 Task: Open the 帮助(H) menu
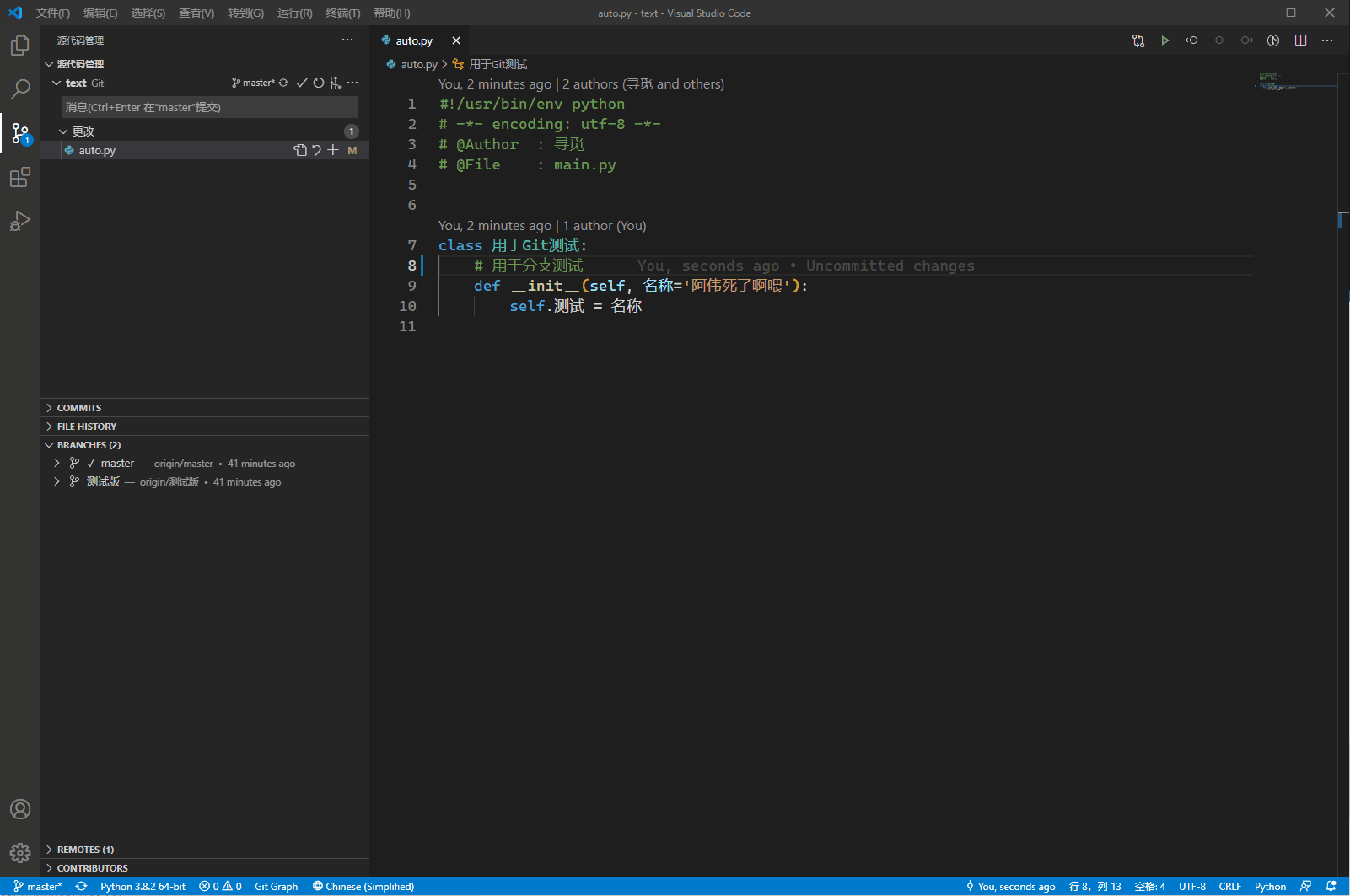(392, 13)
